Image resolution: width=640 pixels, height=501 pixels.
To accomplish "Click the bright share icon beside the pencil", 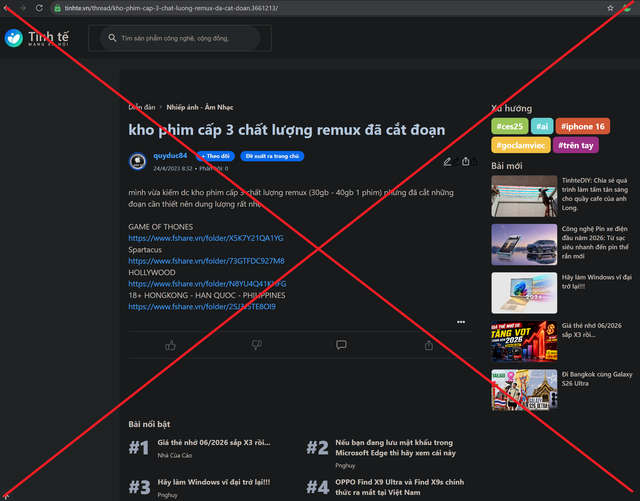I will (465, 162).
